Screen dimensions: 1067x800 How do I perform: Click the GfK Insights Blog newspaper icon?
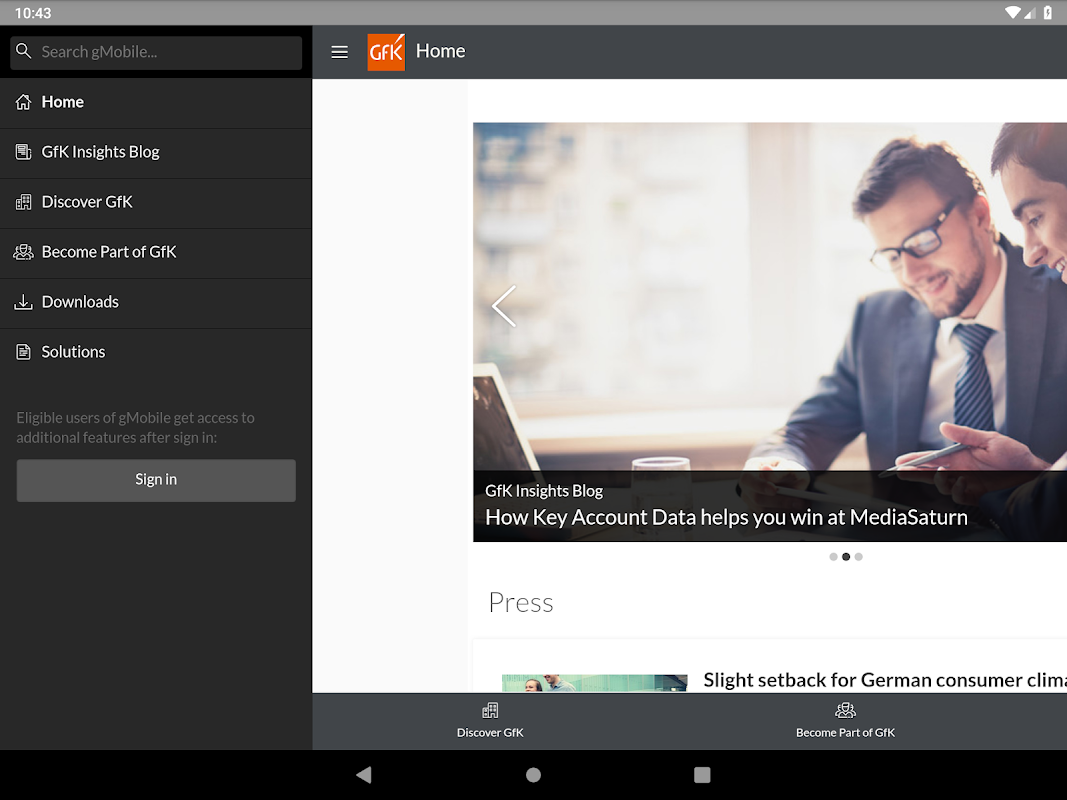23,152
